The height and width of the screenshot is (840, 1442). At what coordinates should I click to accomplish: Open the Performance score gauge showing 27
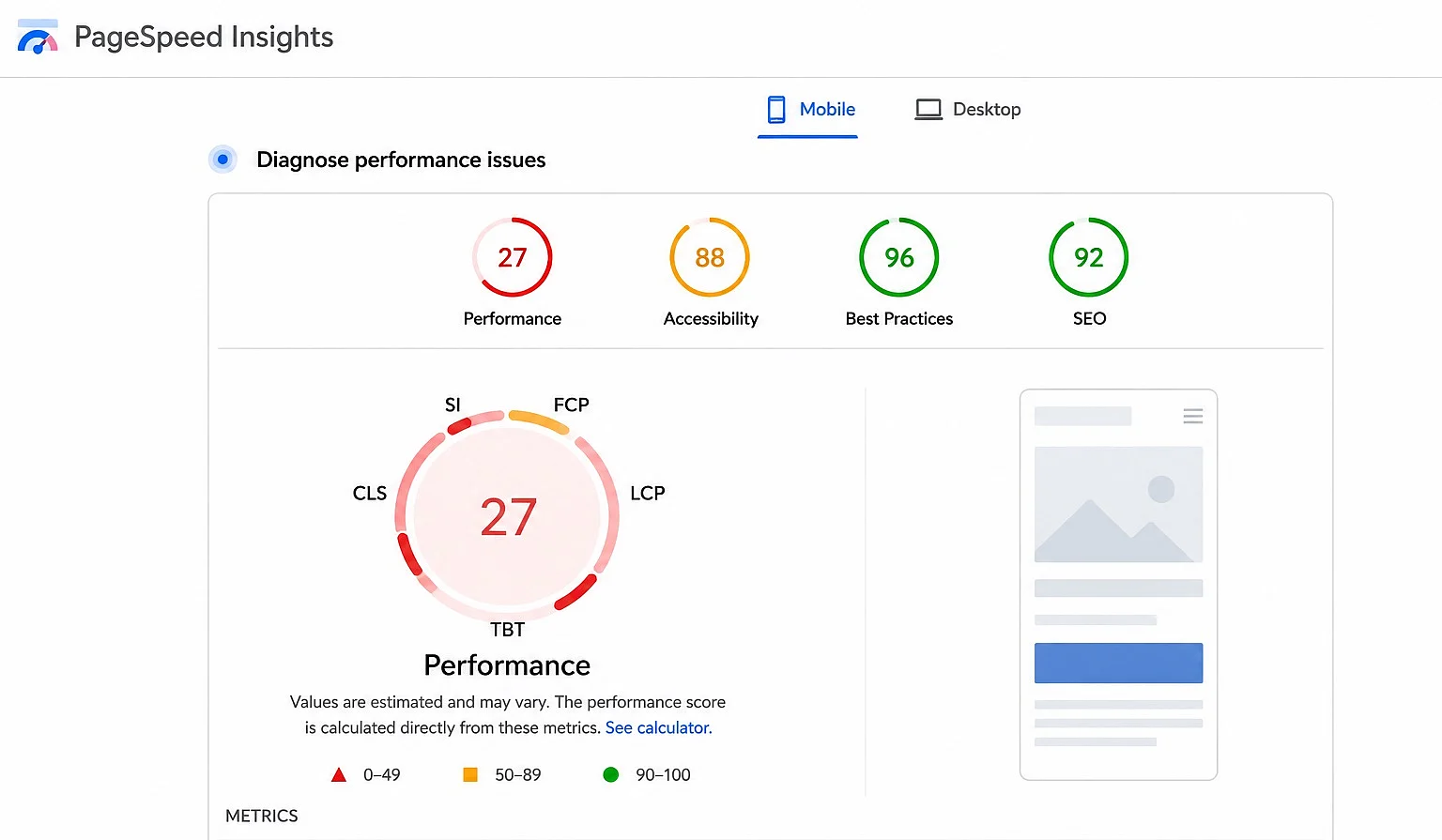click(513, 257)
